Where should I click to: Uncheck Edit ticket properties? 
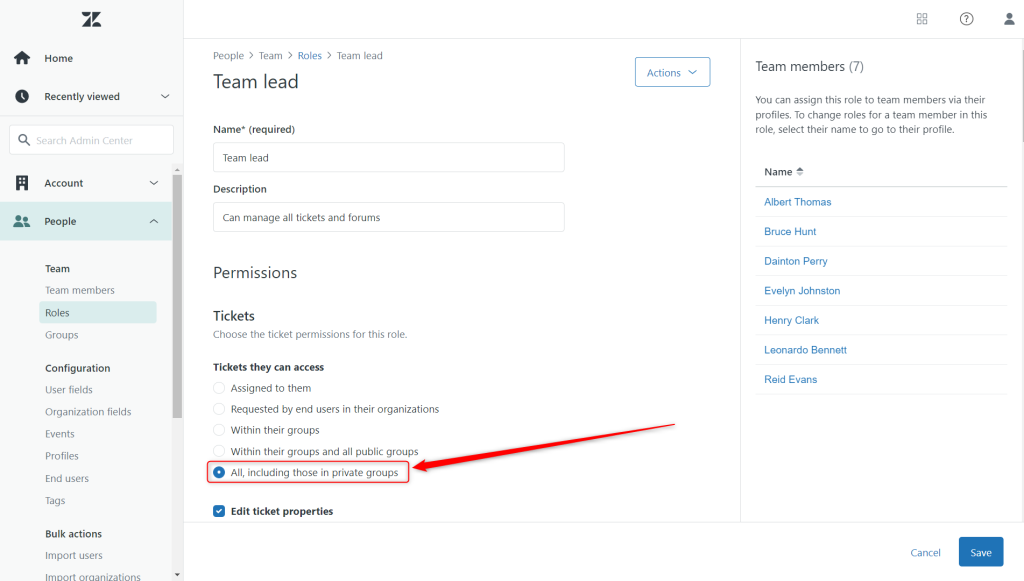tap(218, 511)
